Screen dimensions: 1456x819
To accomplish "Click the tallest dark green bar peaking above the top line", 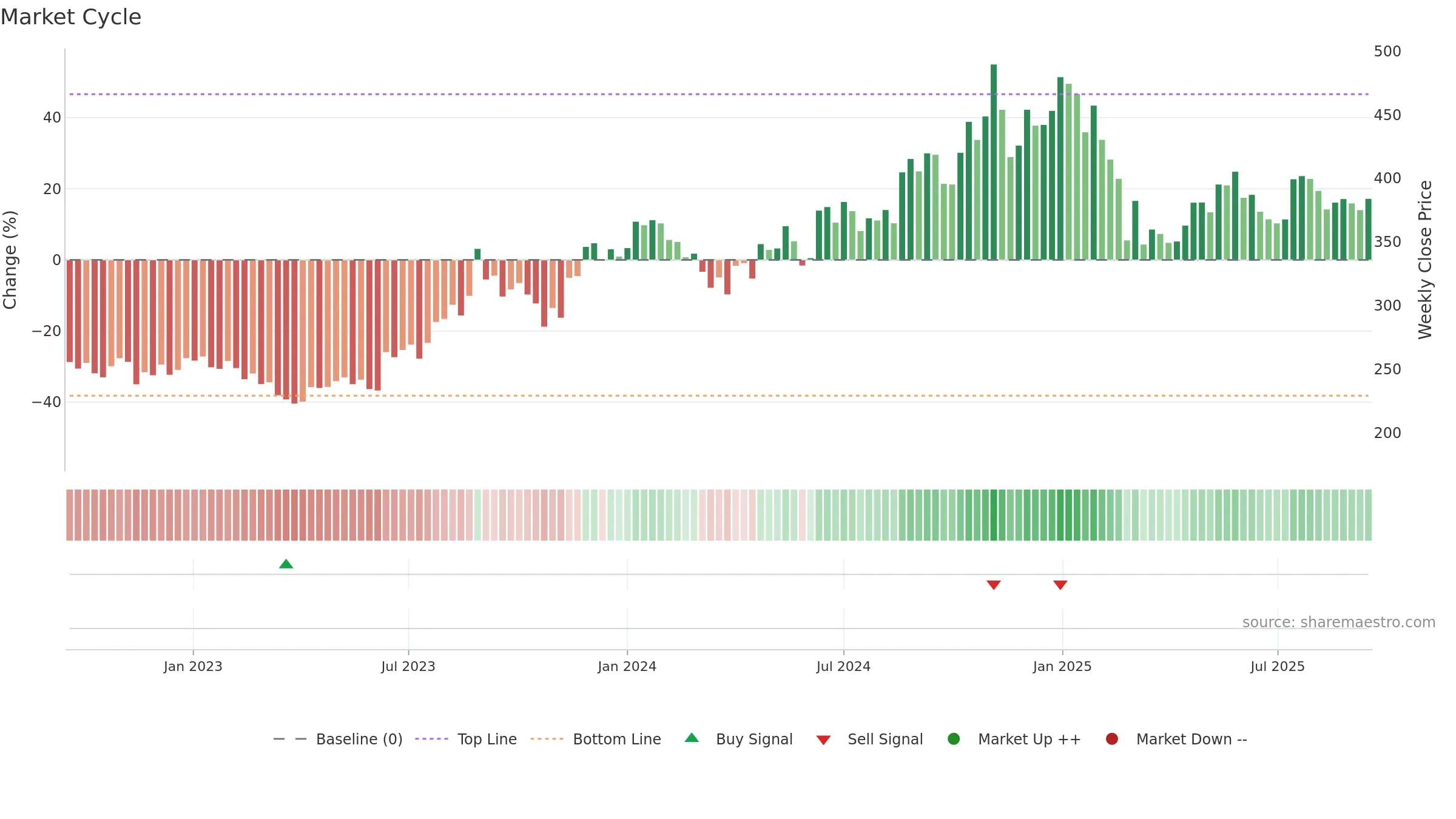I will coord(994,162).
